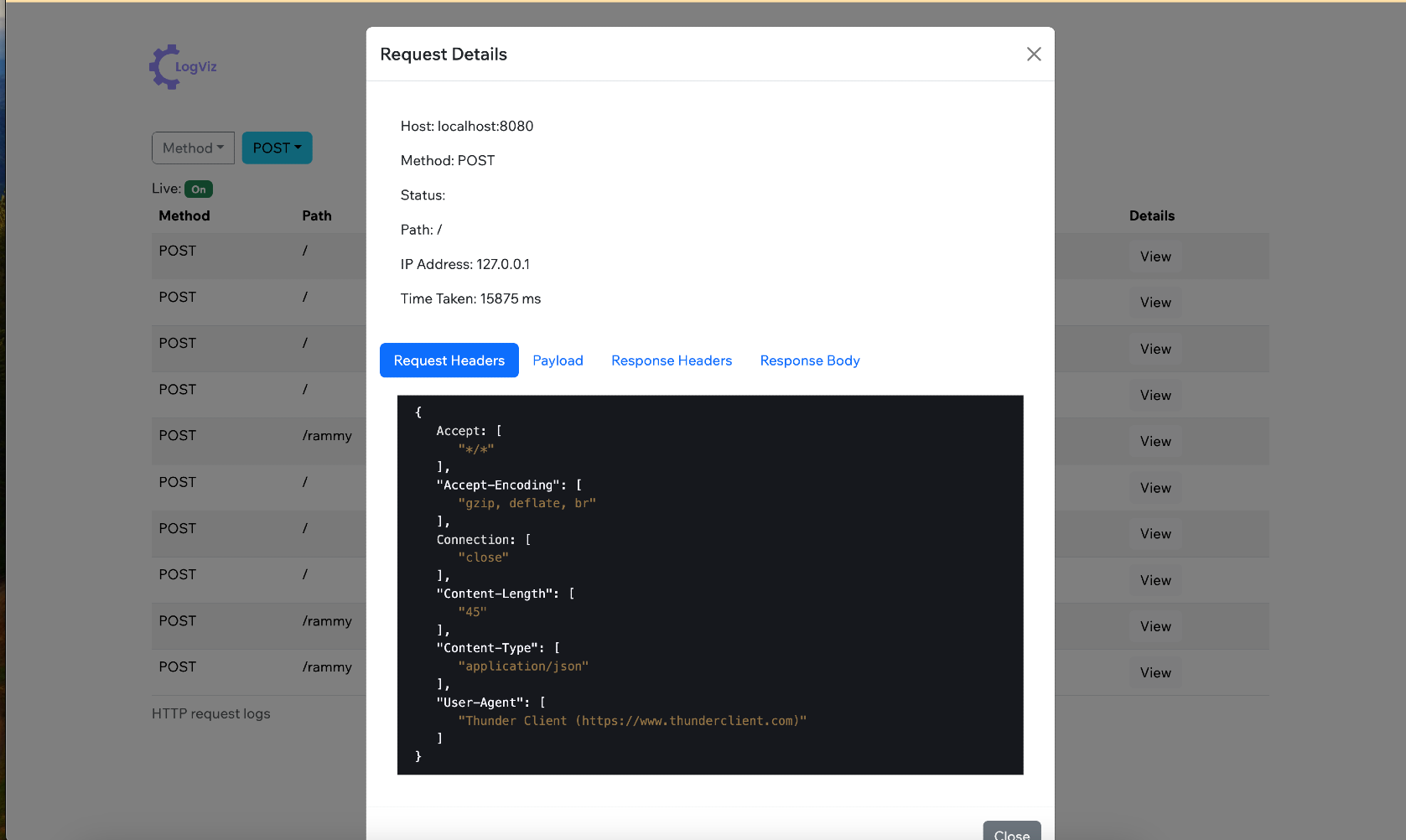
Task: Click View for the fifth log entry
Action: point(1154,441)
